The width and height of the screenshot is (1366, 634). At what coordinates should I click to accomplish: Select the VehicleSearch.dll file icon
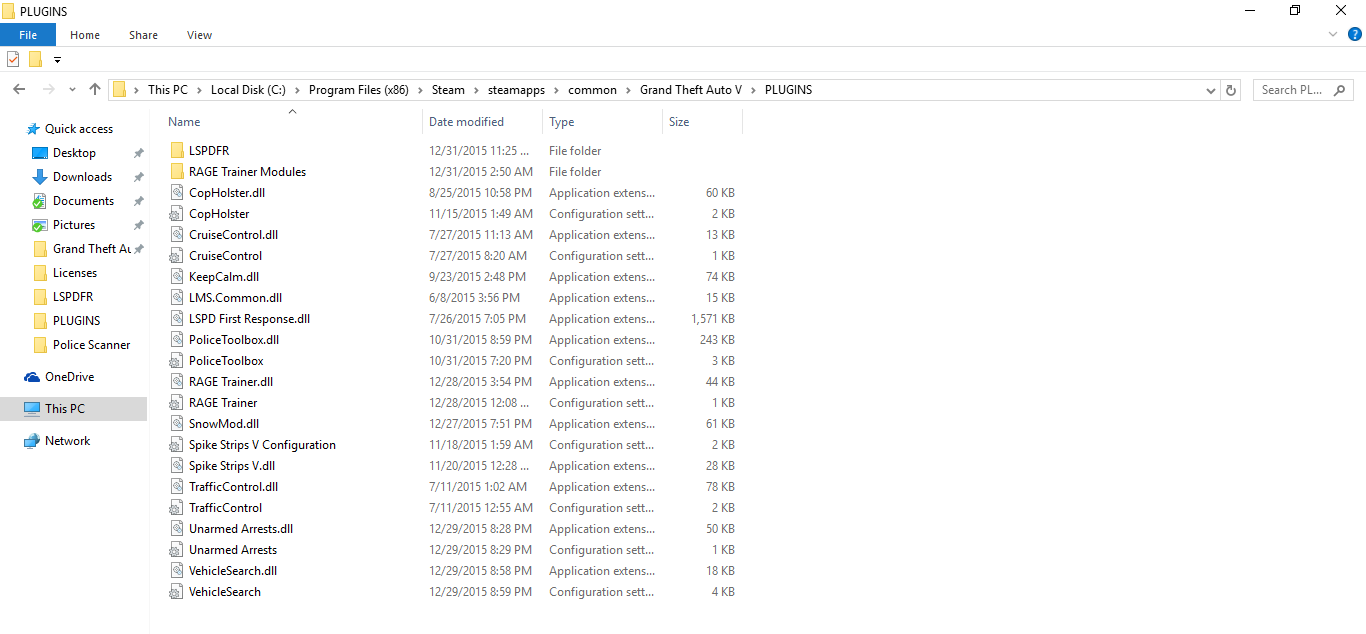(x=177, y=571)
